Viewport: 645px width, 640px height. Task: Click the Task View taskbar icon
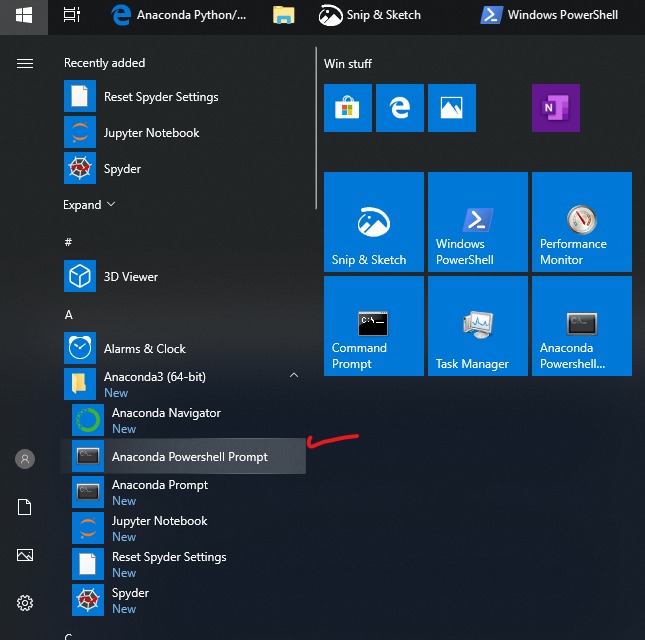71,15
